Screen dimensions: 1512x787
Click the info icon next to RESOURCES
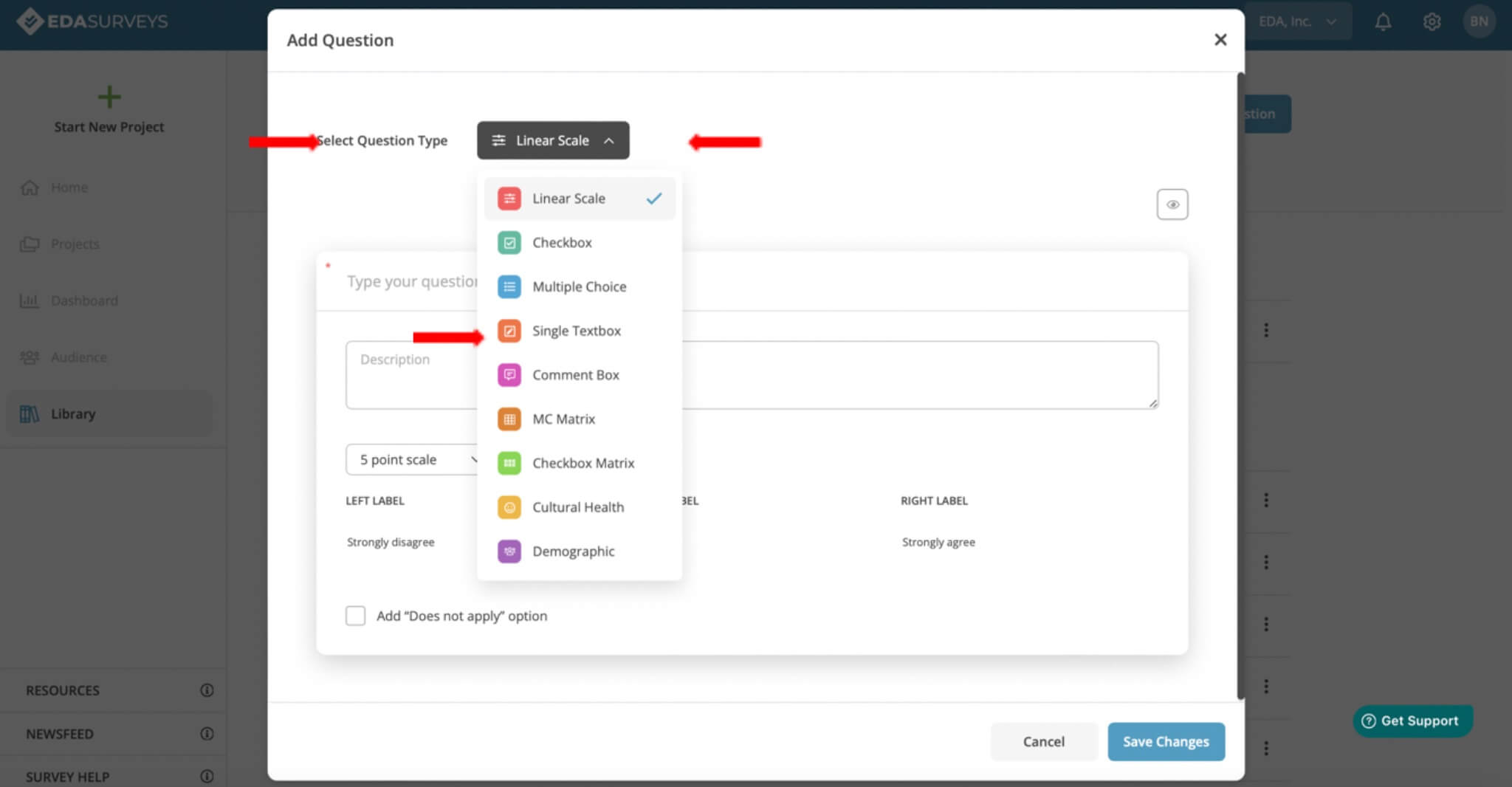tap(207, 690)
